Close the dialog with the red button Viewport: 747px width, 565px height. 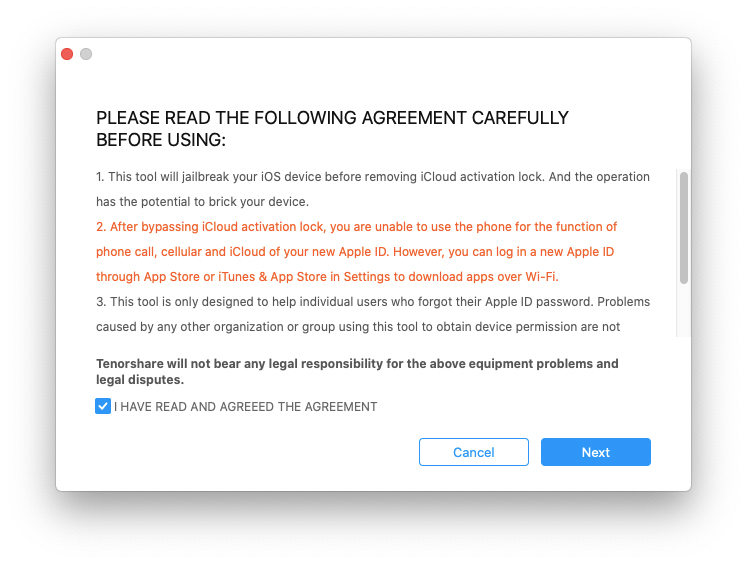pyautogui.click(x=67, y=54)
